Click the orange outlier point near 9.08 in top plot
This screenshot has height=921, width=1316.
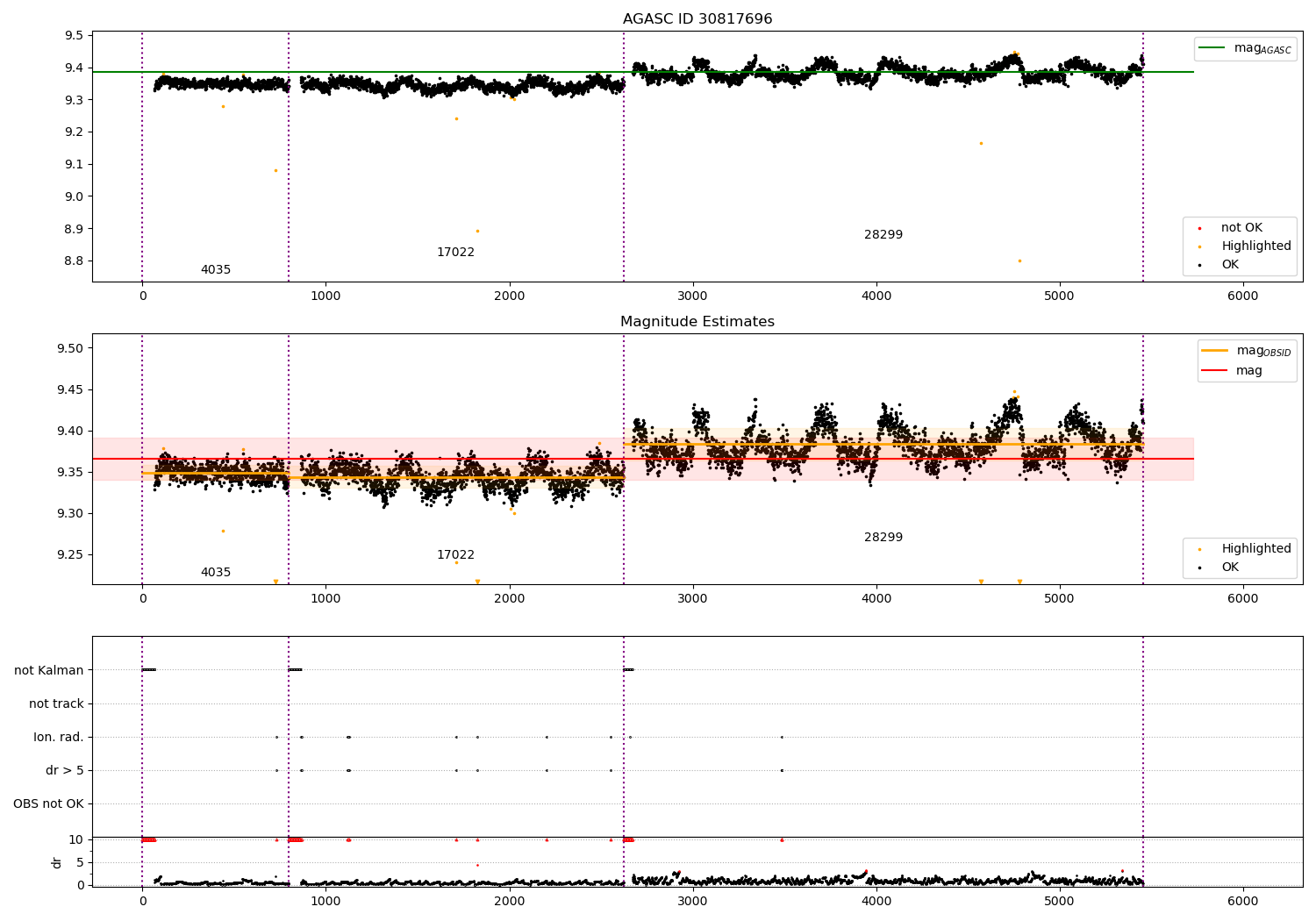coord(275,170)
